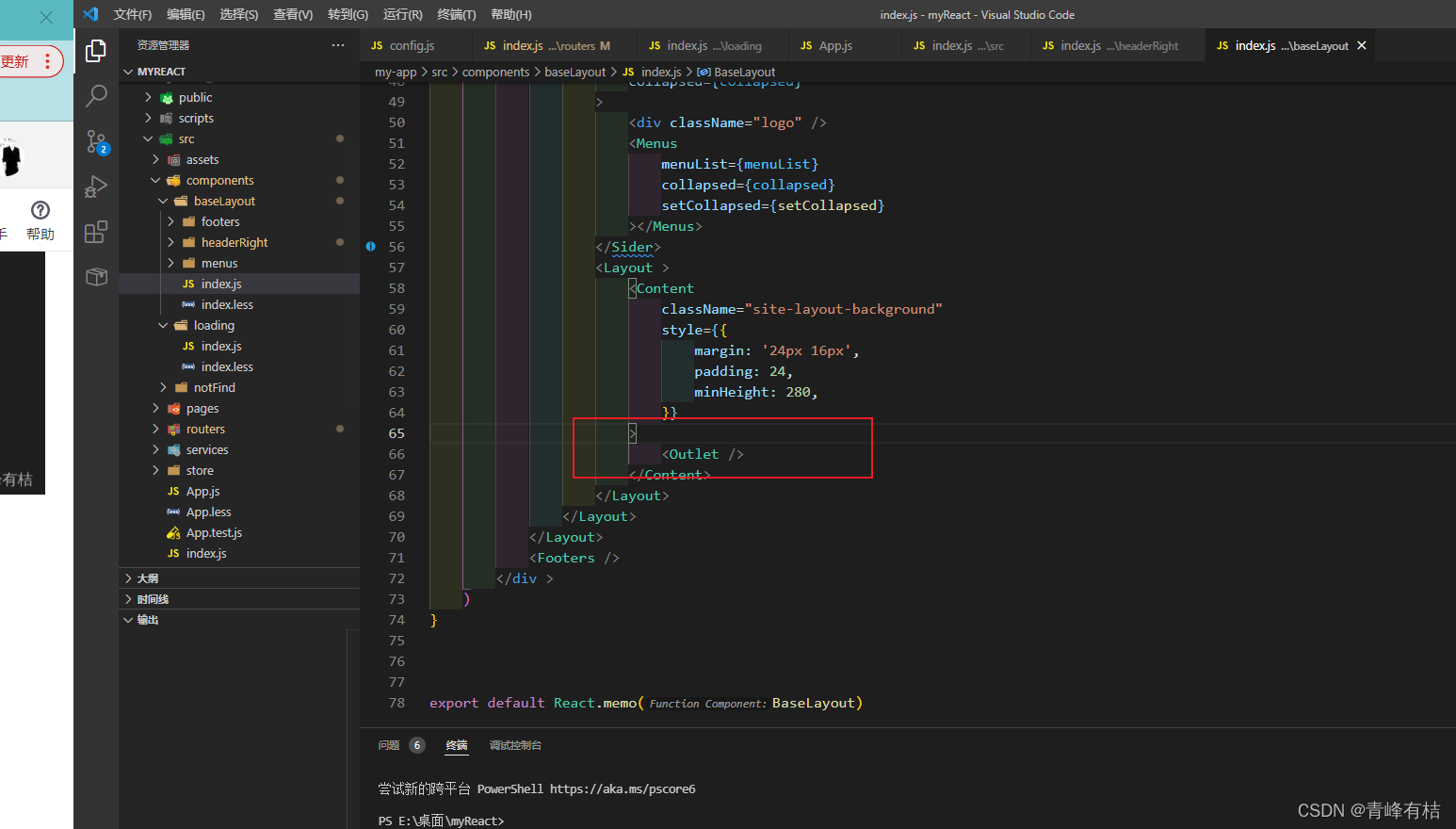
Task: Open the Run and Debug view
Action: click(x=96, y=187)
